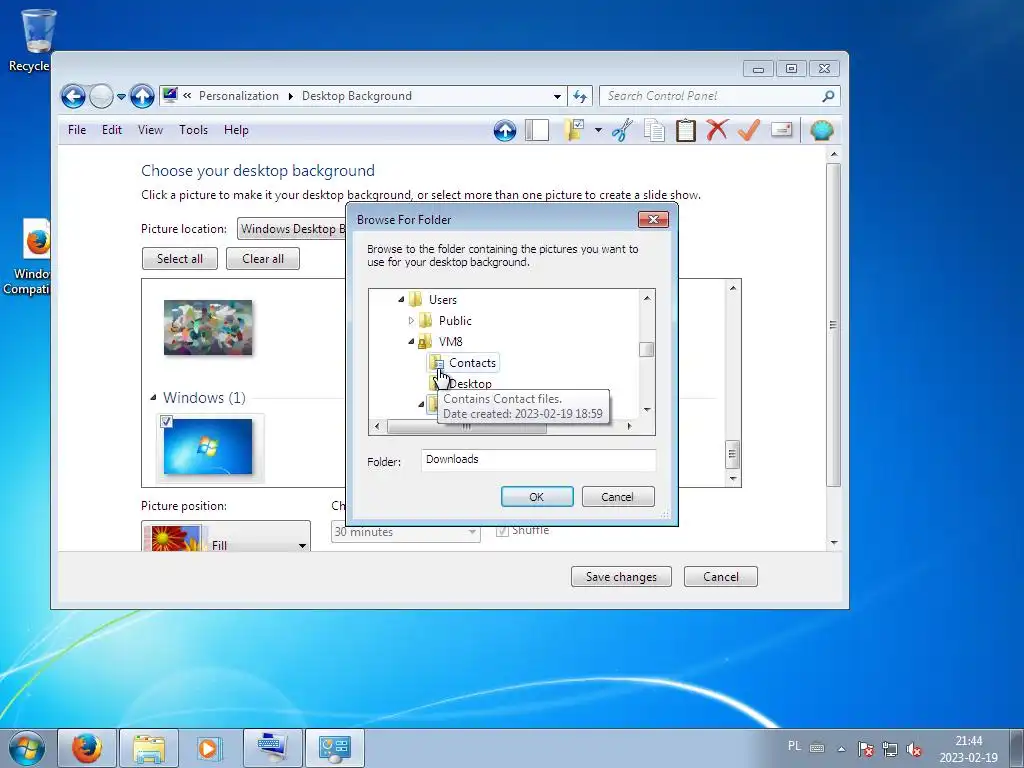The image size is (1024, 768).
Task: Click the muted volume tray icon
Action: (914, 749)
